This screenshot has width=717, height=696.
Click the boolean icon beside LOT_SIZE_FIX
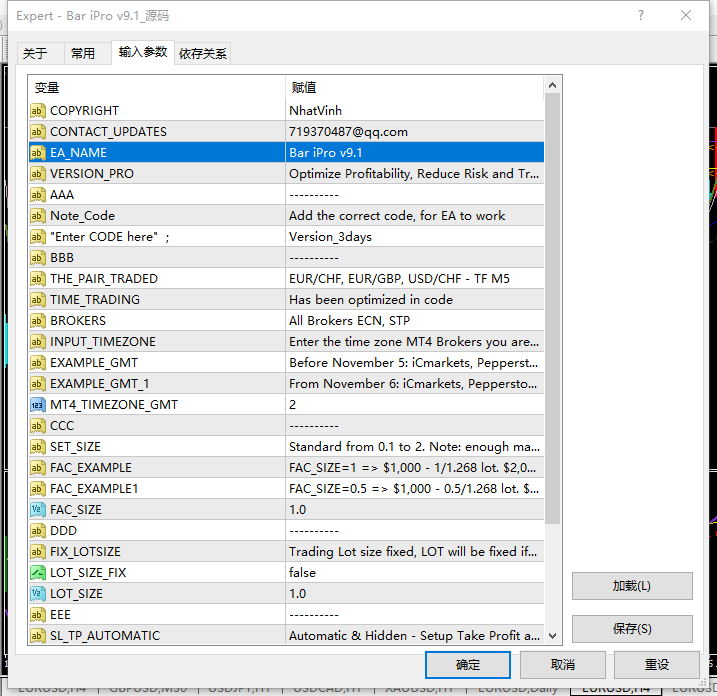click(x=38, y=573)
